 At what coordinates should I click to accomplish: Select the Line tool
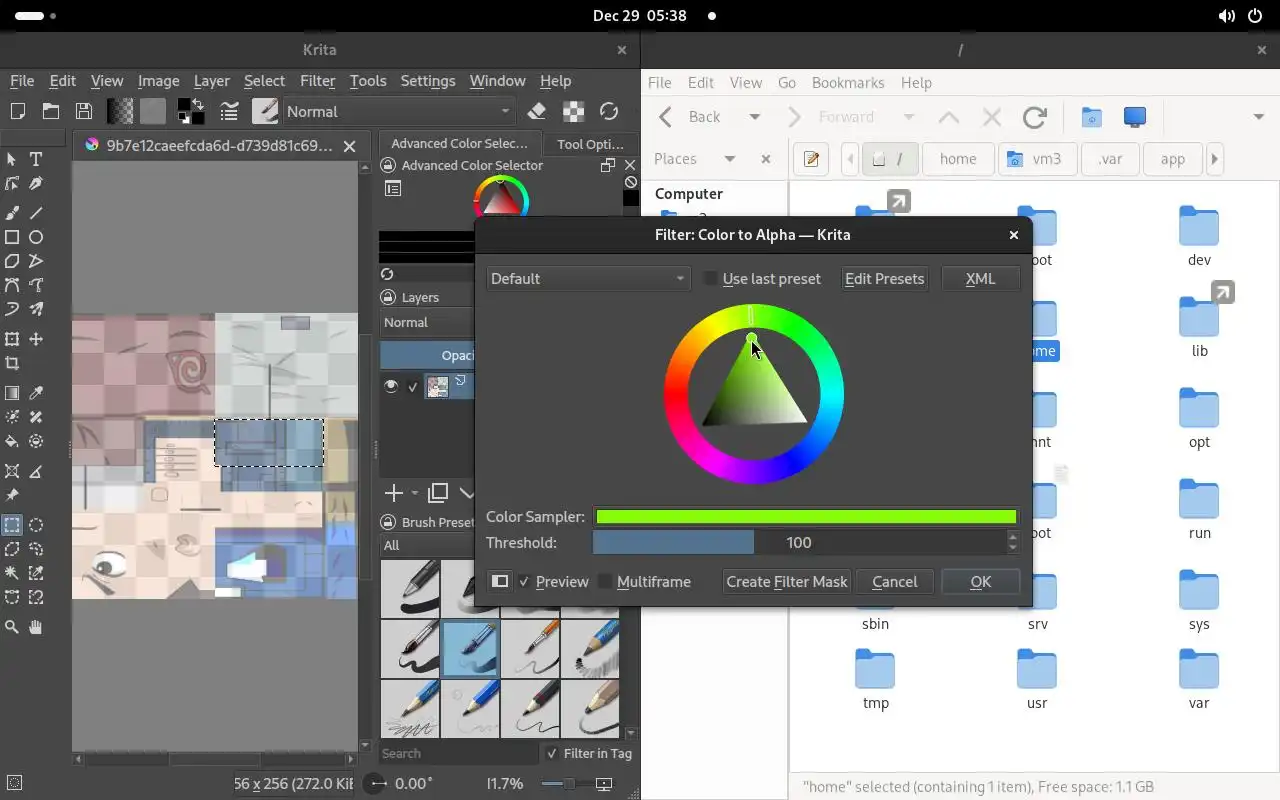coord(36,212)
